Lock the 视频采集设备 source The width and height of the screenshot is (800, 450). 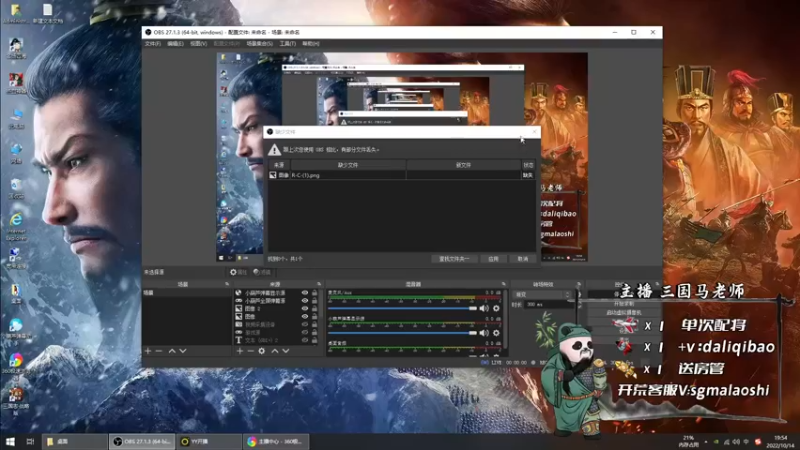314,324
